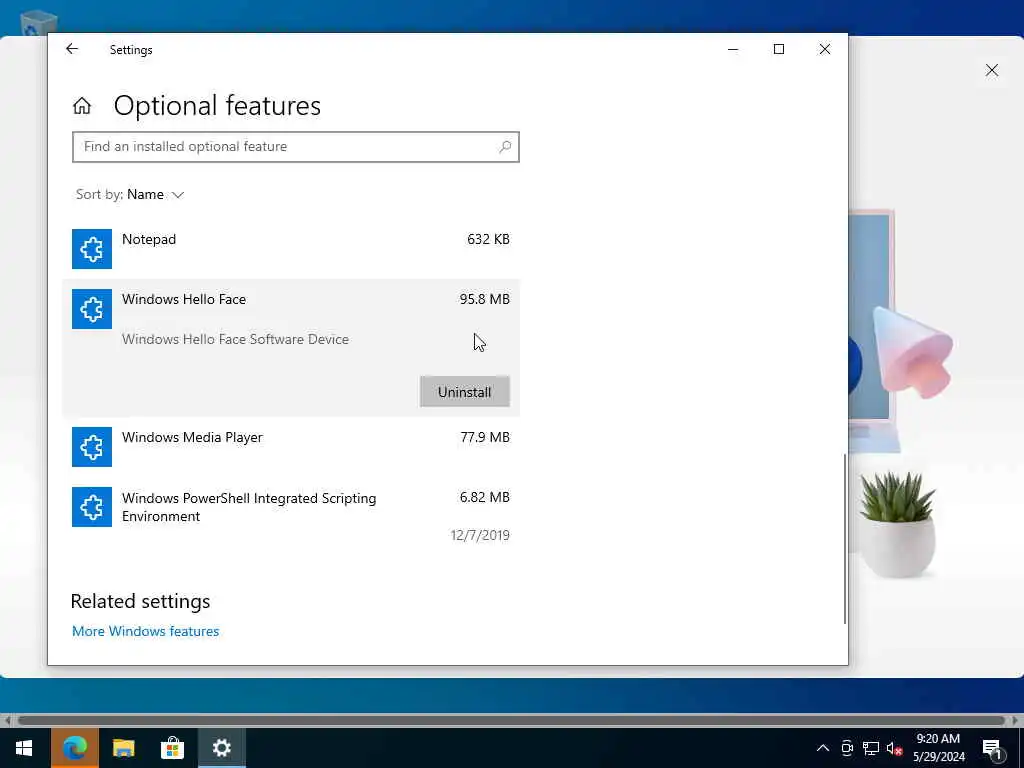1024x768 pixels.
Task: Click the Optional features heading
Action: point(217,106)
